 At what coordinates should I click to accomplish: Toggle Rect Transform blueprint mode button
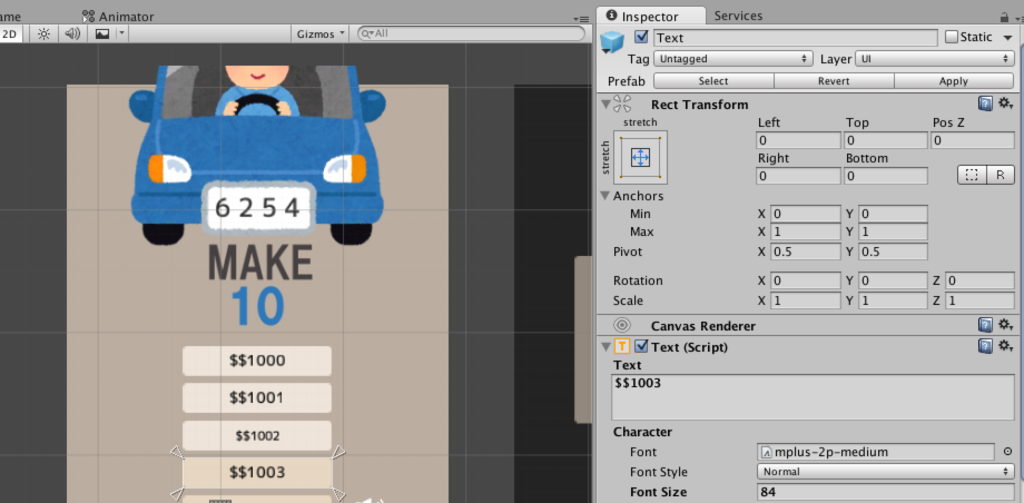click(x=972, y=175)
